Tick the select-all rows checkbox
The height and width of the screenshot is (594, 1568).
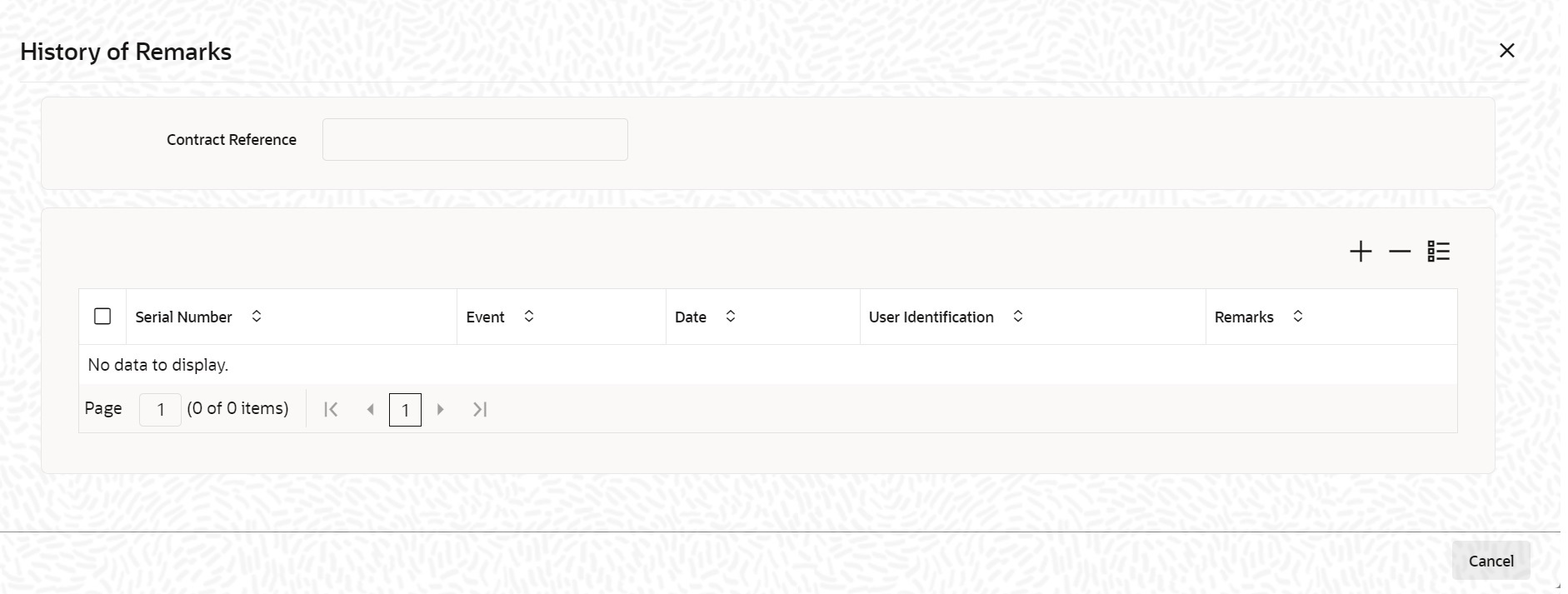(102, 317)
